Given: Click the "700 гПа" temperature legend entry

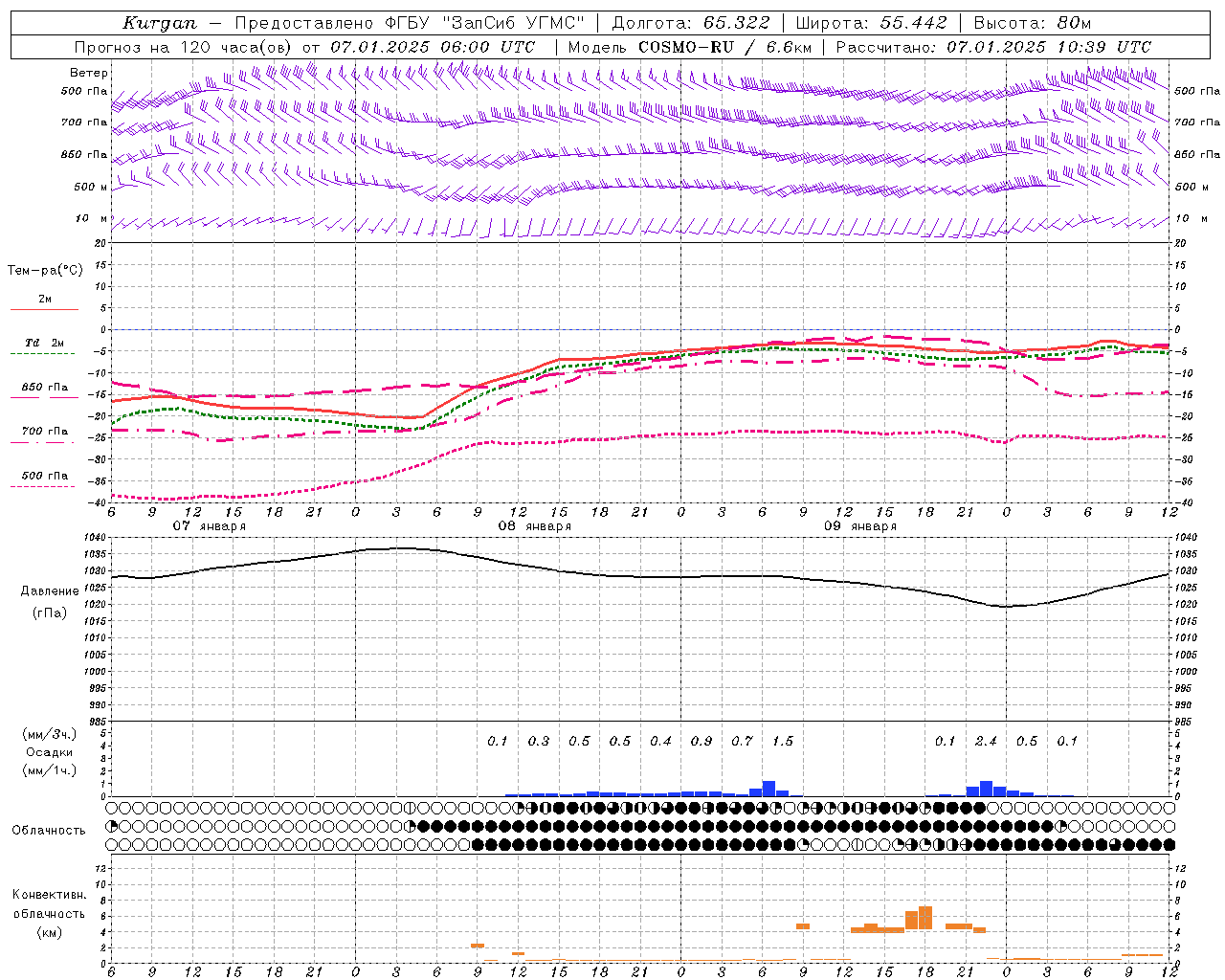Looking at the screenshot, I should (x=45, y=431).
